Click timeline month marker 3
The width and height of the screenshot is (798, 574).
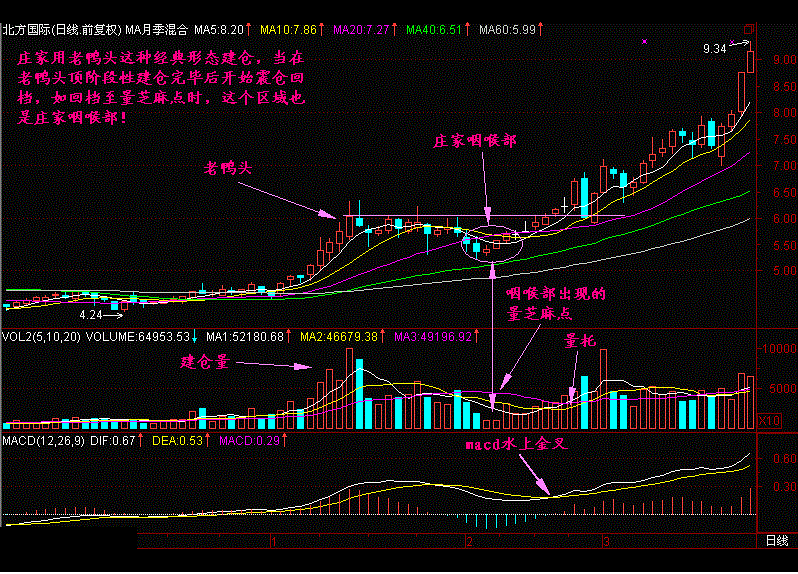pyautogui.click(x=605, y=541)
